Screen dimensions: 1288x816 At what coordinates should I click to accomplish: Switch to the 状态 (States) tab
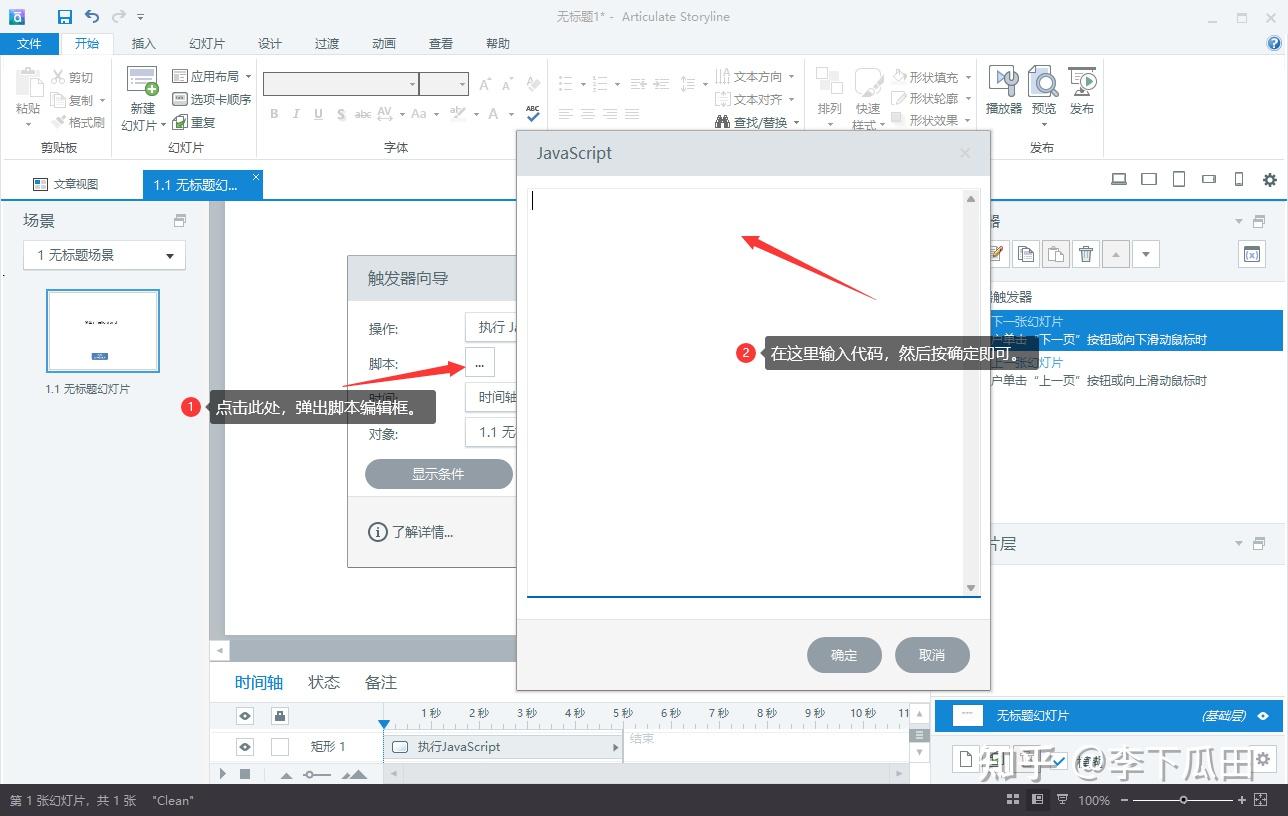[324, 682]
